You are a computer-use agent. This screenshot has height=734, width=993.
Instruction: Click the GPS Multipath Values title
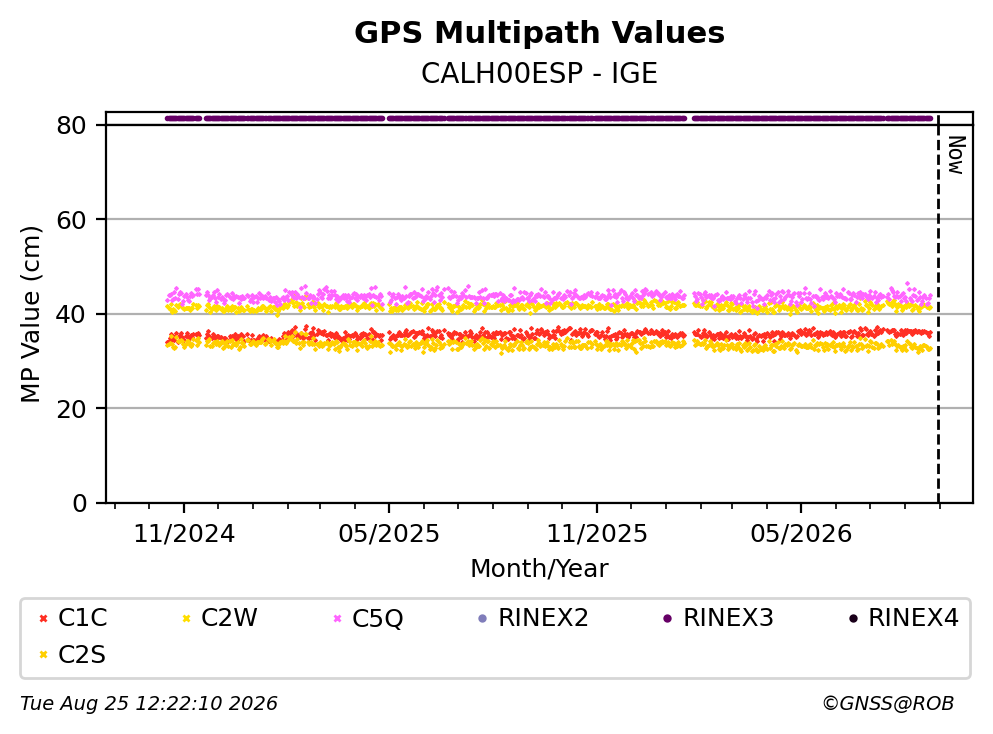540,33
